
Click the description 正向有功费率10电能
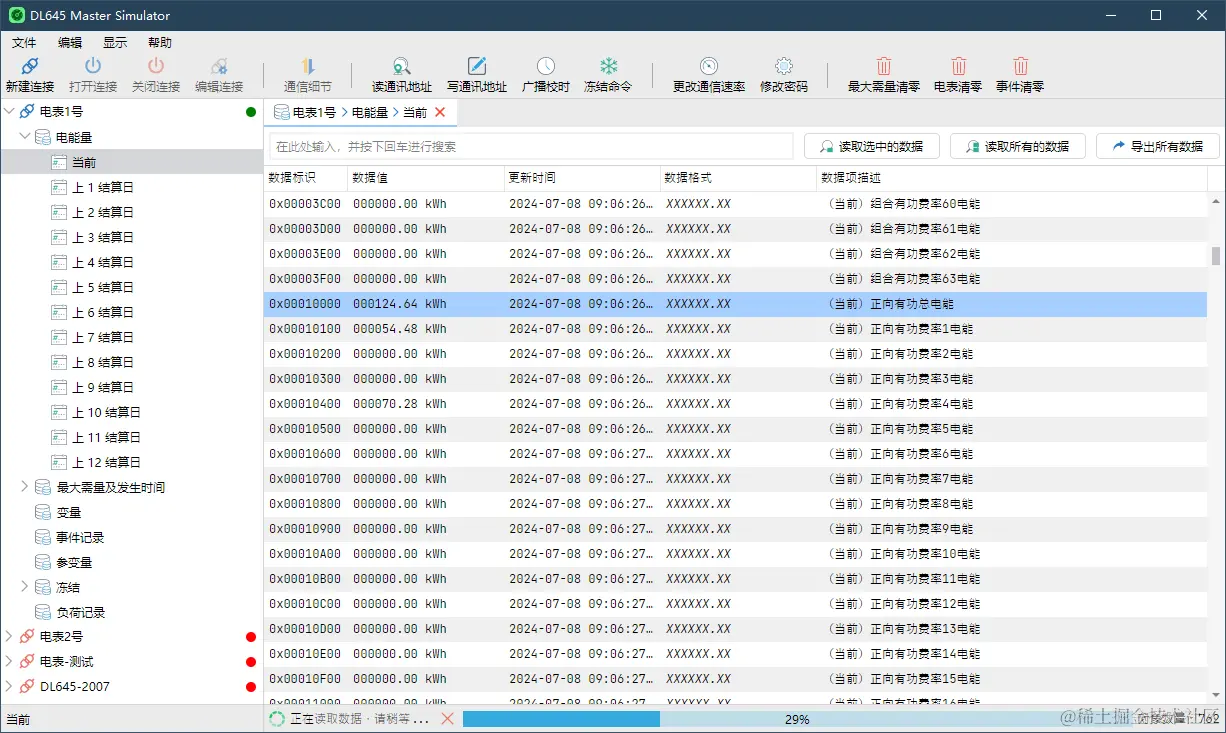(925, 554)
